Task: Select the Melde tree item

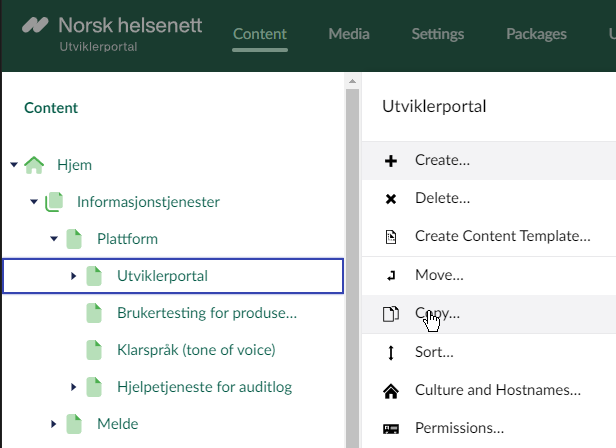Action: coord(117,424)
